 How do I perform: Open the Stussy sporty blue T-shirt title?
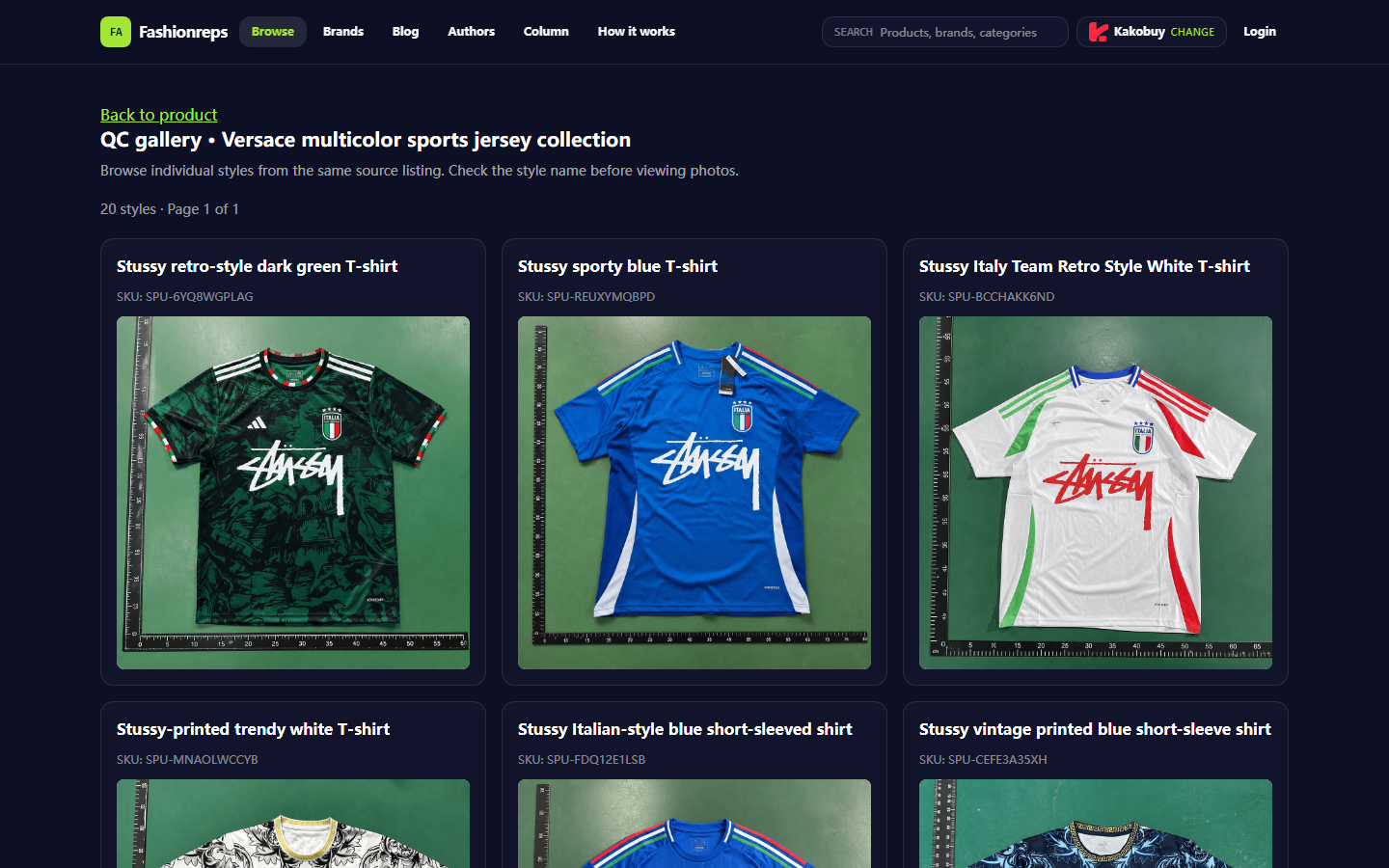tap(617, 266)
